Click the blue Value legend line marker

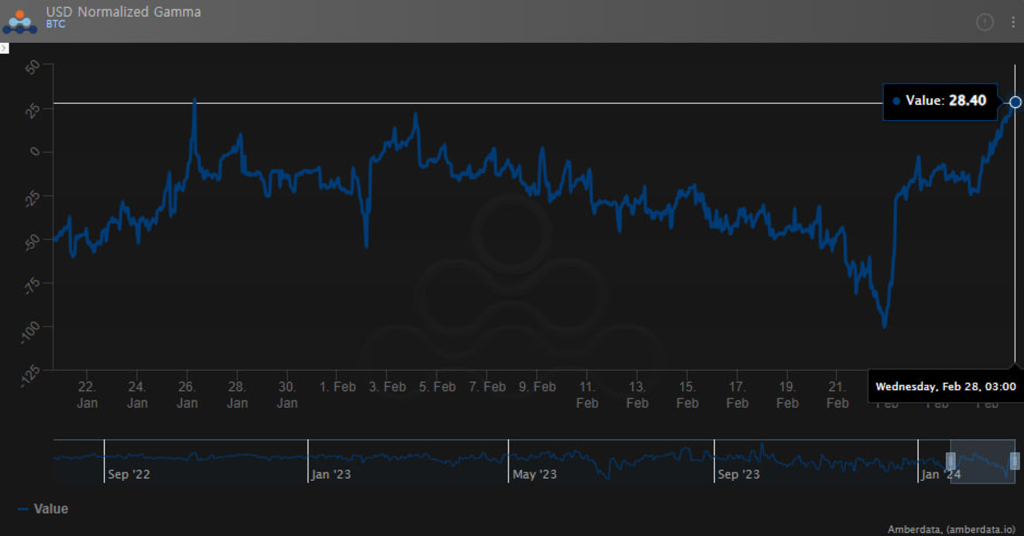24,509
